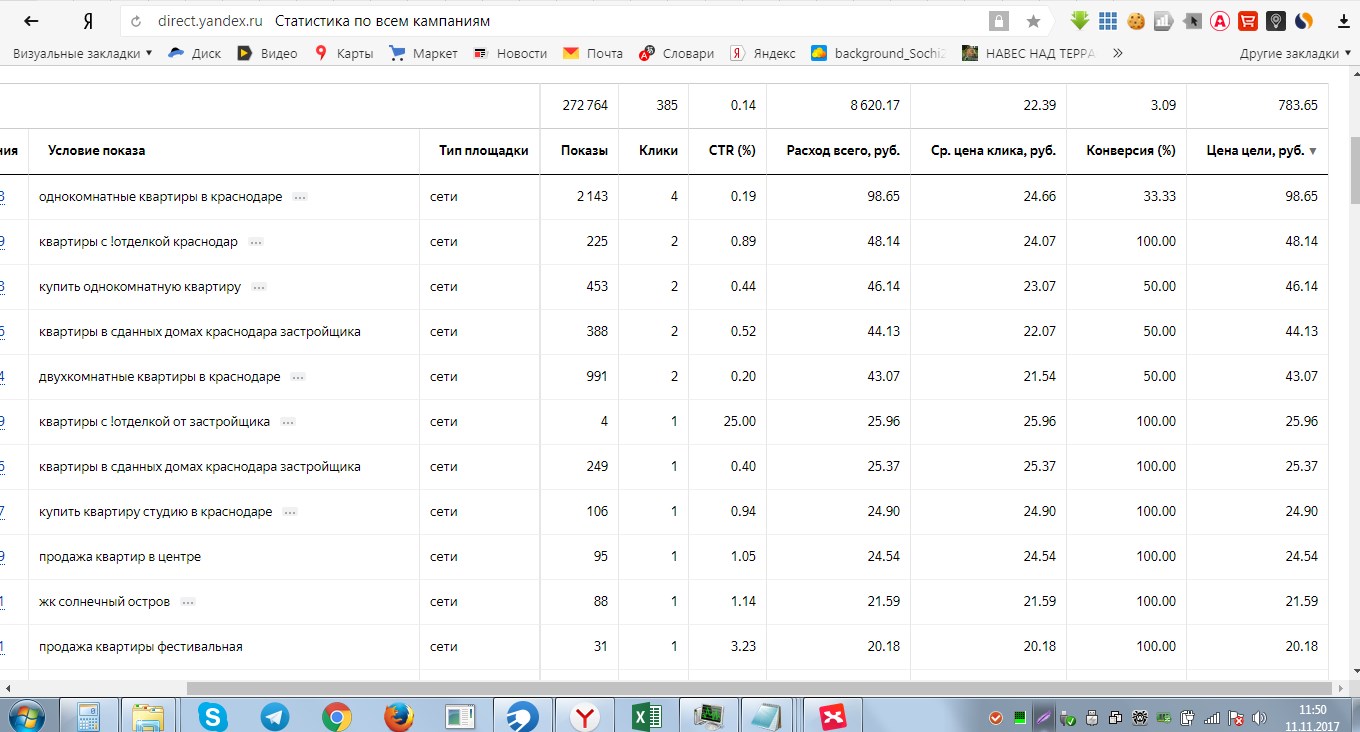
Task: Open the 'Видео' bookmark
Action: click(x=267, y=53)
